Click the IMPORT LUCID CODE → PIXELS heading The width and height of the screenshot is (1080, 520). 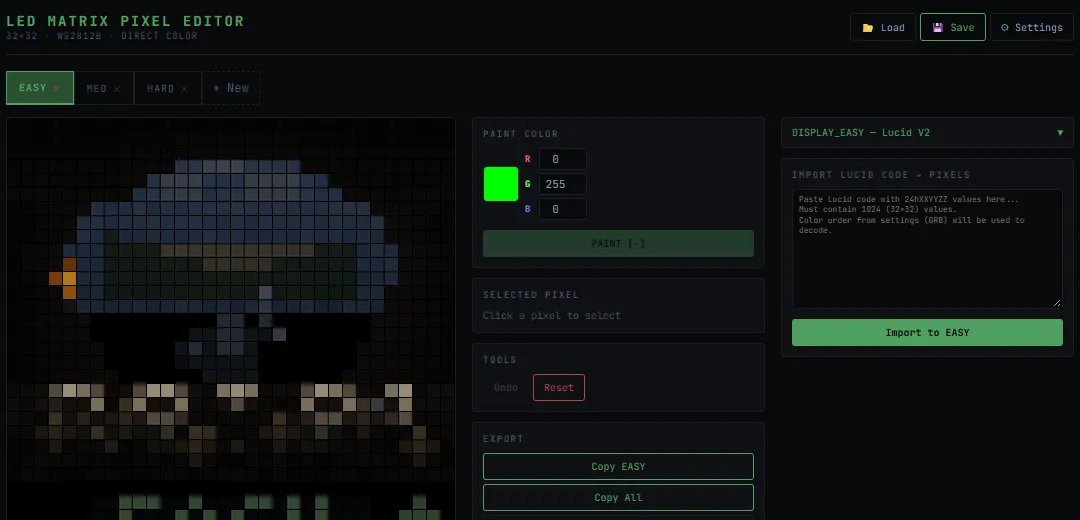881,175
